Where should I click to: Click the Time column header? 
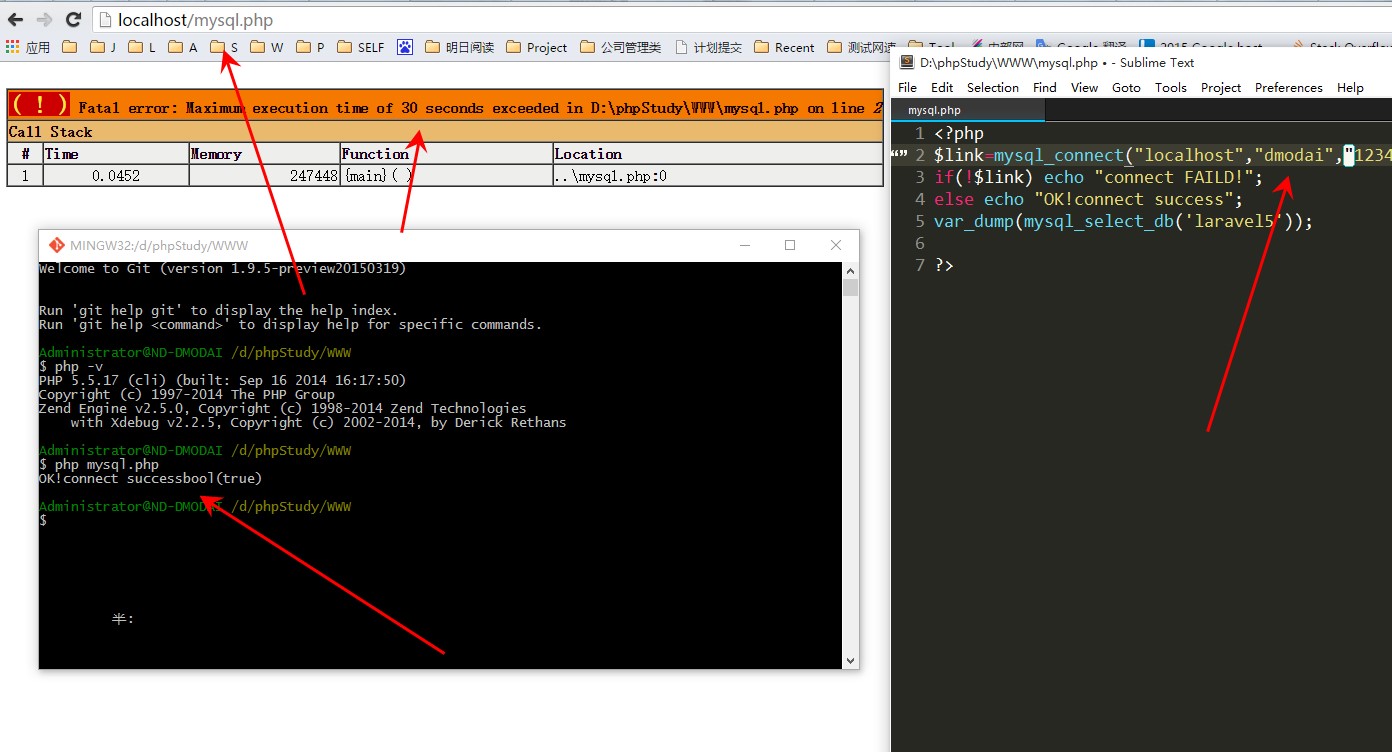click(116, 154)
